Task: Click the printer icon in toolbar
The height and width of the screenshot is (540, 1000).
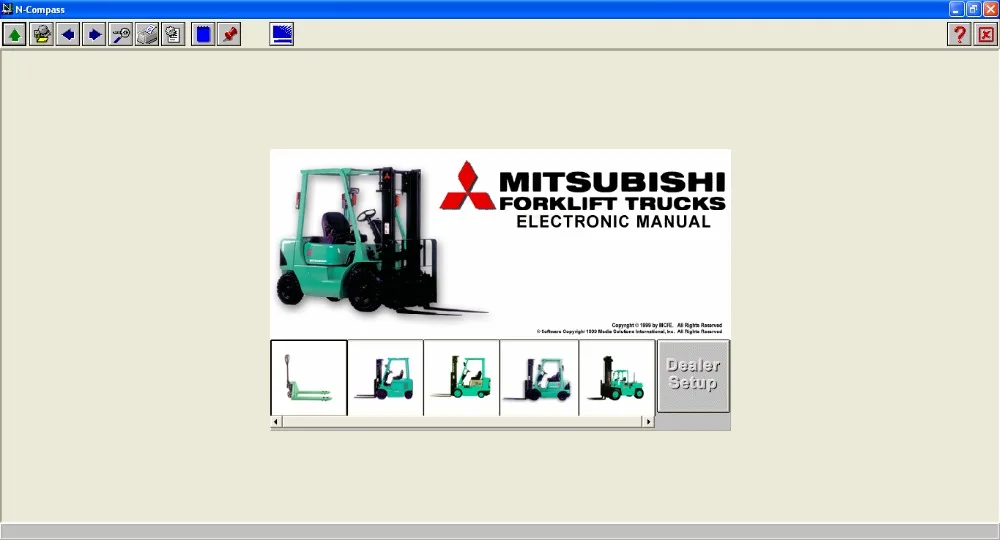Action: pyautogui.click(x=147, y=34)
